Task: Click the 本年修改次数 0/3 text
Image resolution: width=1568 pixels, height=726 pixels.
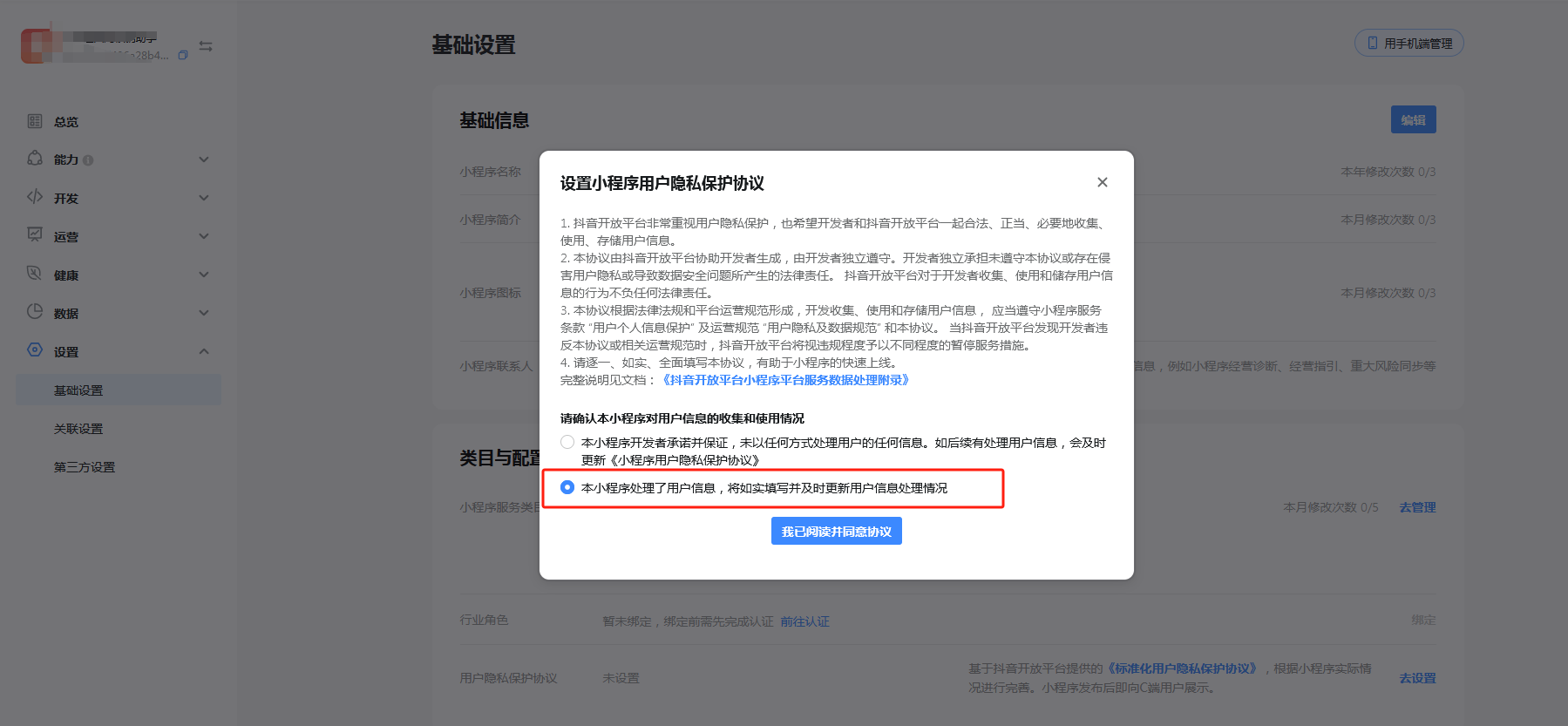Action: pos(1388,172)
